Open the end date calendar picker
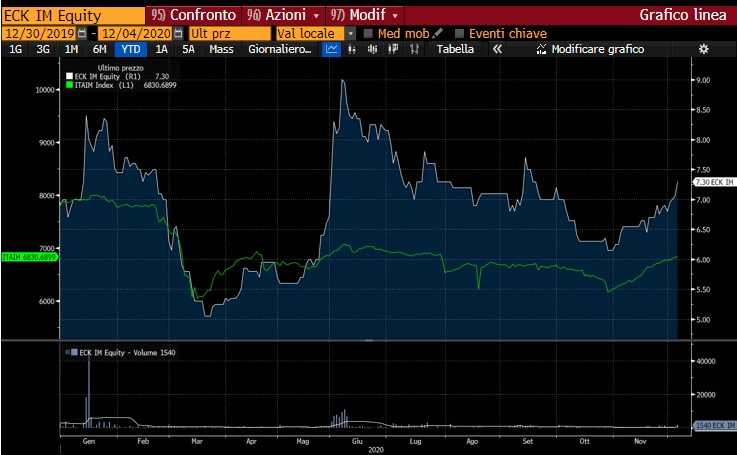 tap(179, 33)
